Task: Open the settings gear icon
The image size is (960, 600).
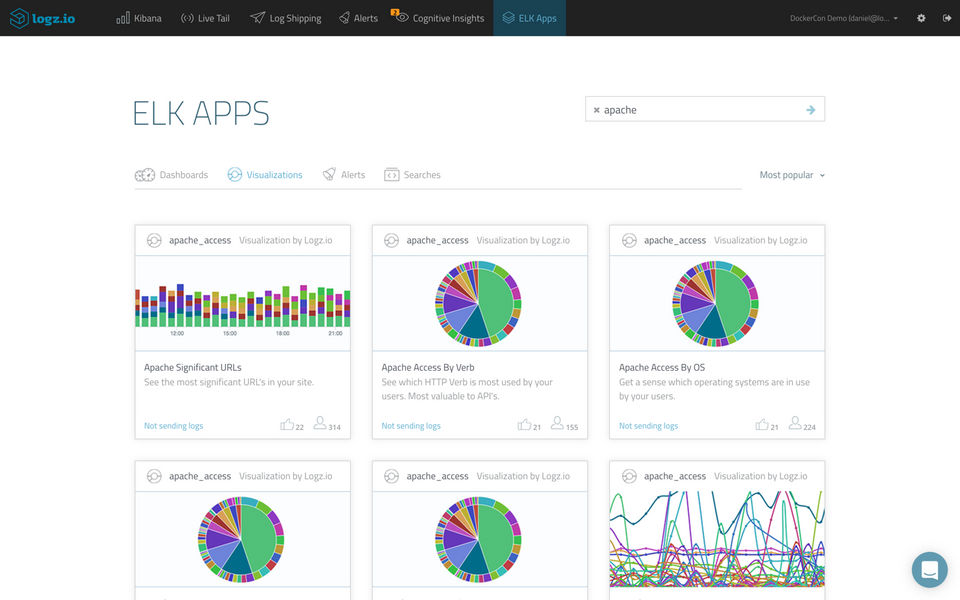Action: 921,18
